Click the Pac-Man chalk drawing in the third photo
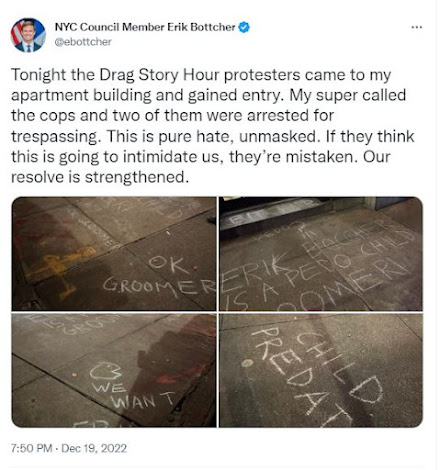Viewport: 440px width, 470px height. click(106, 371)
